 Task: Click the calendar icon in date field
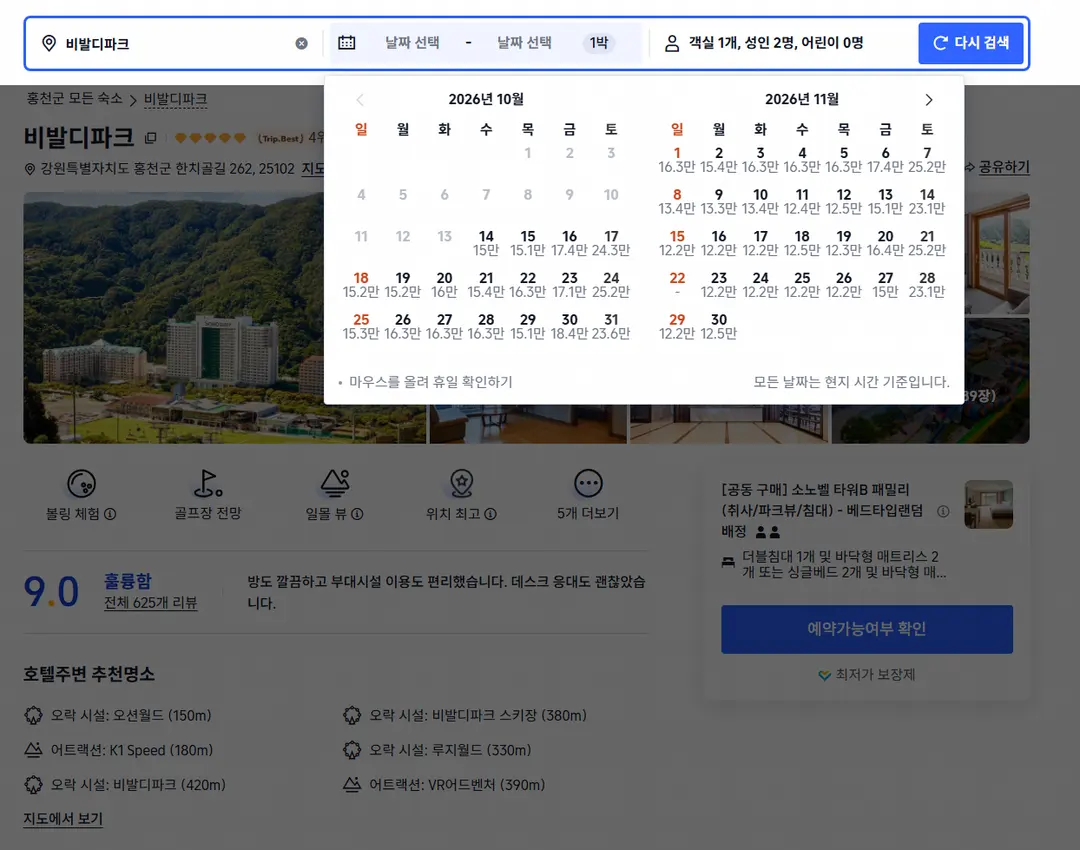click(346, 43)
